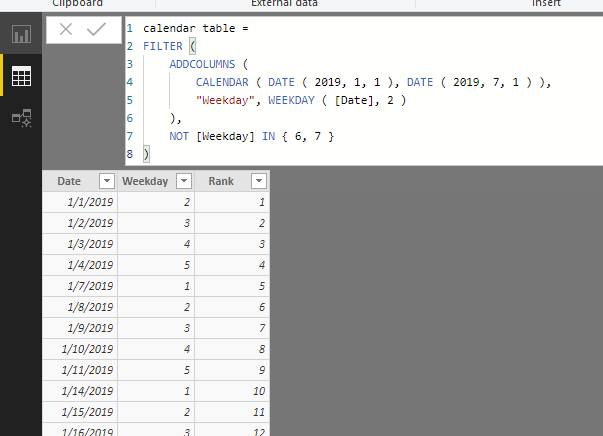Open Weekday column filter dropdown
Image resolution: width=603 pixels, height=436 pixels.
pyautogui.click(x=184, y=181)
